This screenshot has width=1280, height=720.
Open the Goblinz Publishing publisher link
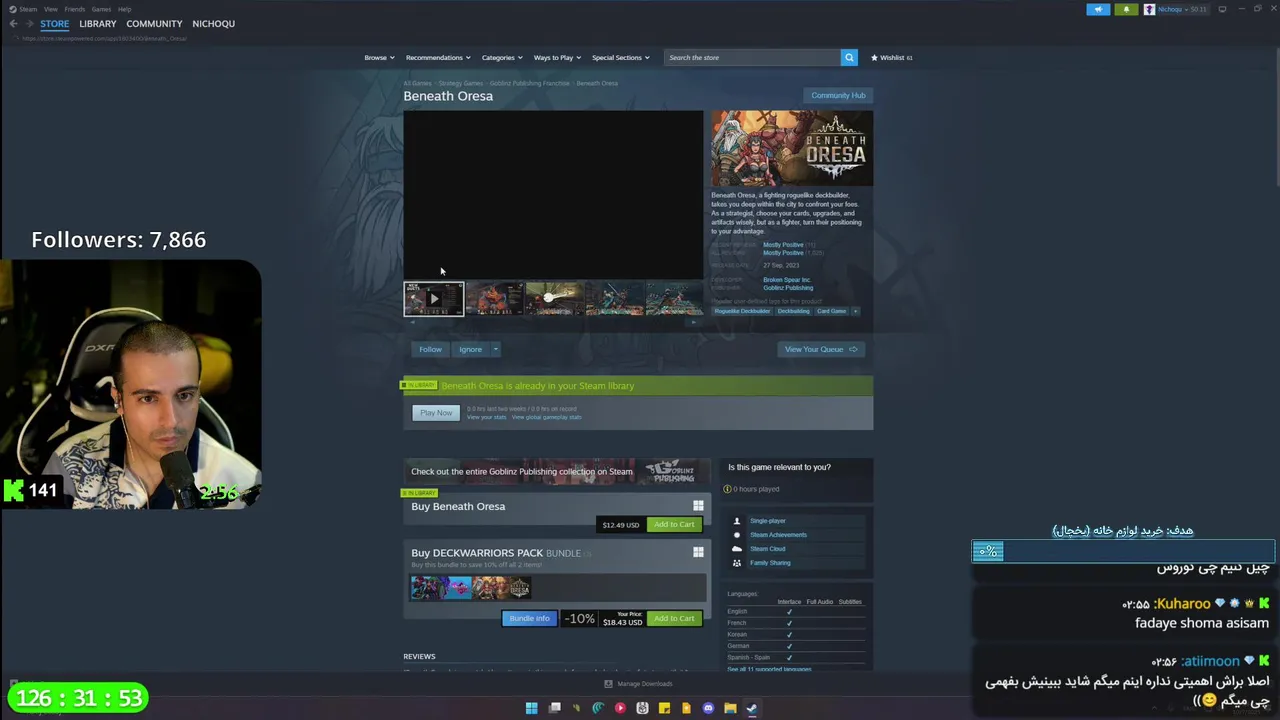[788, 288]
